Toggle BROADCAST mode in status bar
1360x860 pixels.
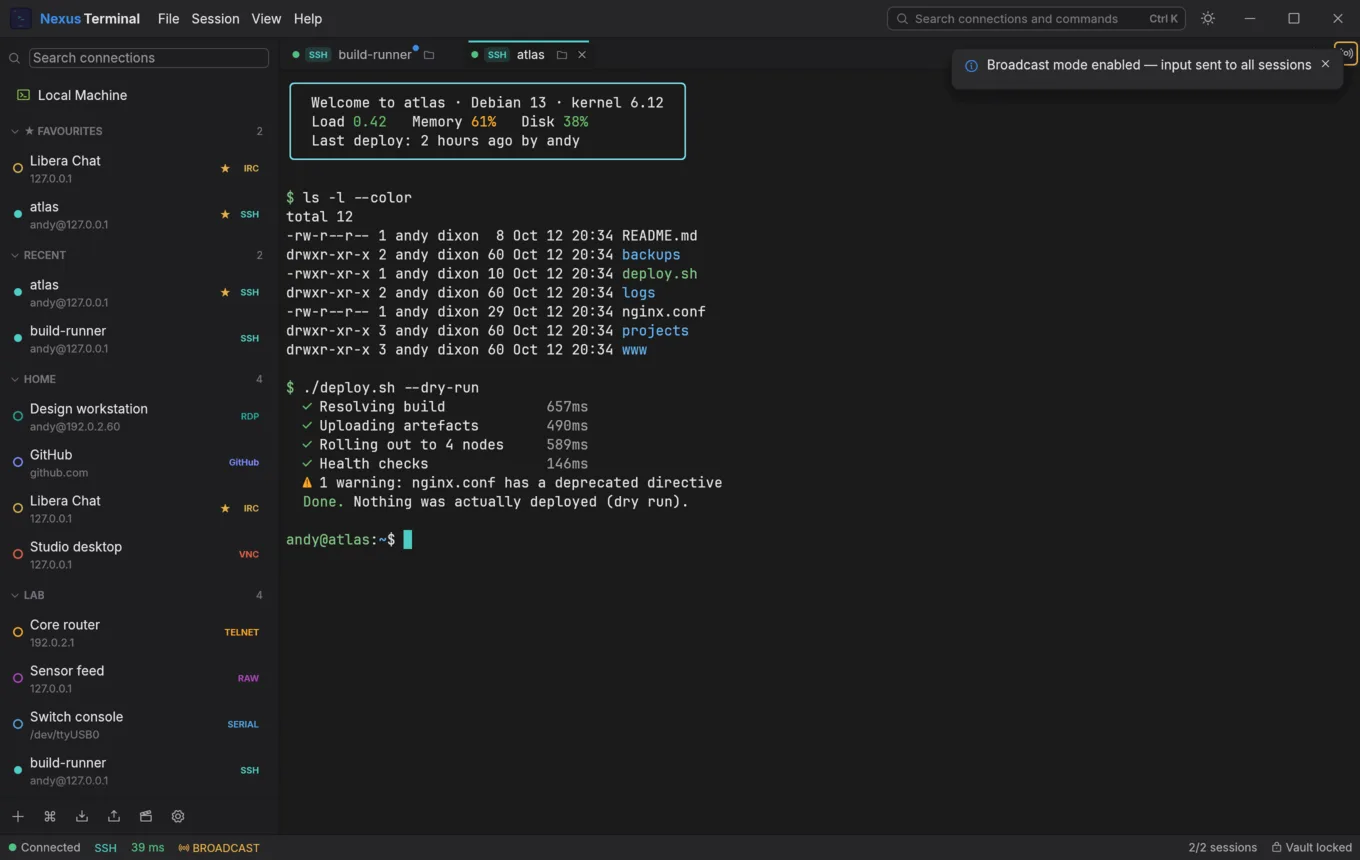tap(219, 847)
